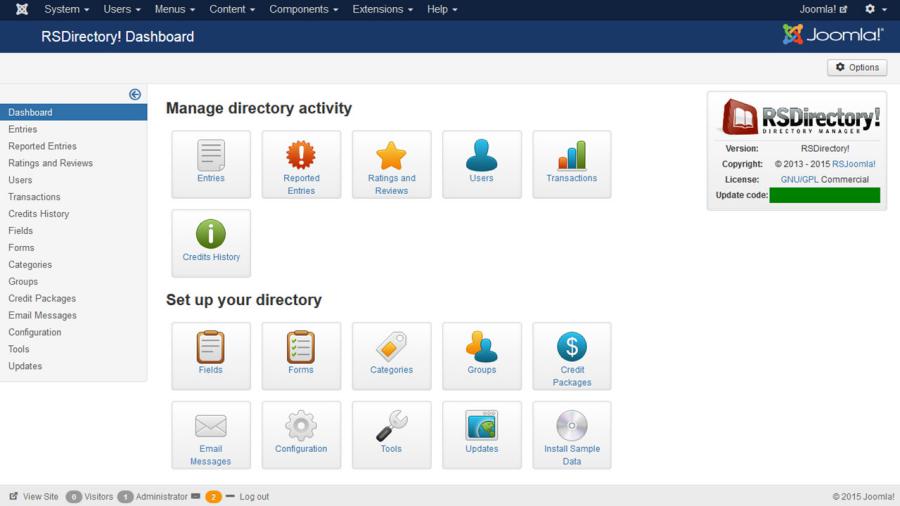Collapse the sidebar with the arrow toggle
This screenshot has width=900, height=506.
click(x=135, y=94)
